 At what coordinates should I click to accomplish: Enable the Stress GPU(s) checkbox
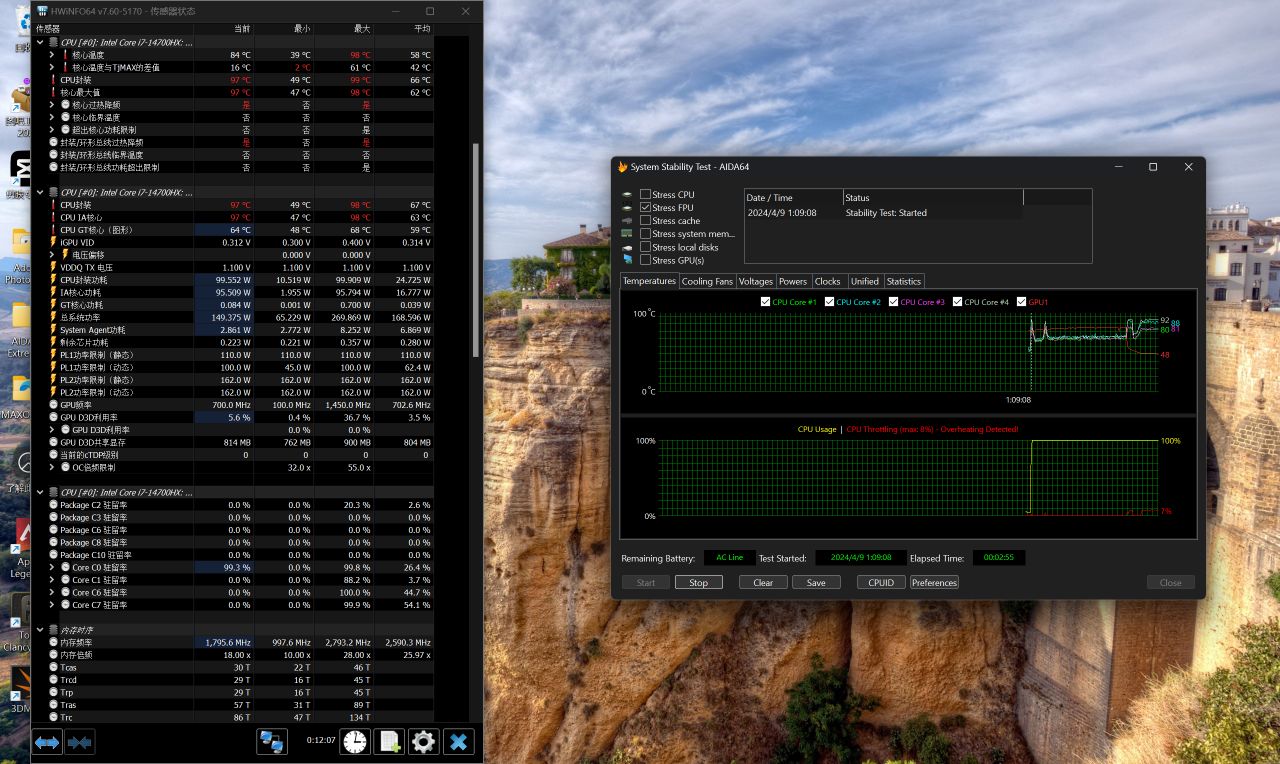(645, 260)
